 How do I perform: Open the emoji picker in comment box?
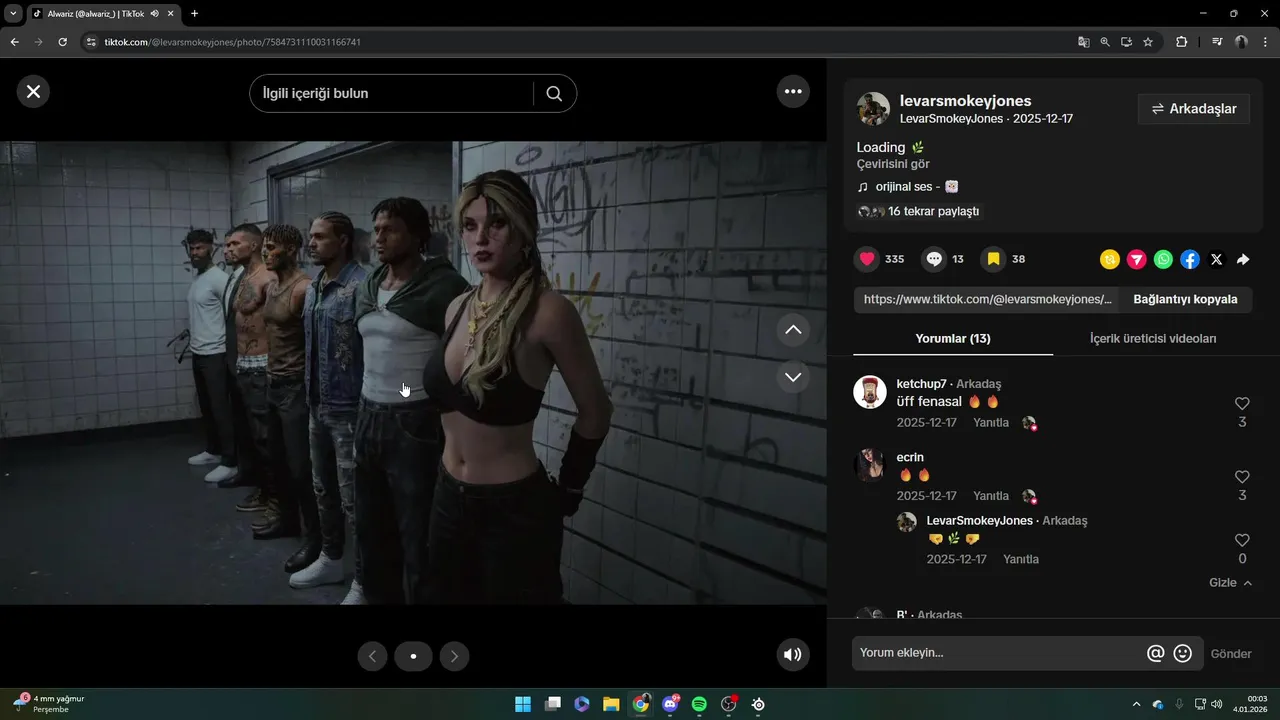coord(1182,653)
